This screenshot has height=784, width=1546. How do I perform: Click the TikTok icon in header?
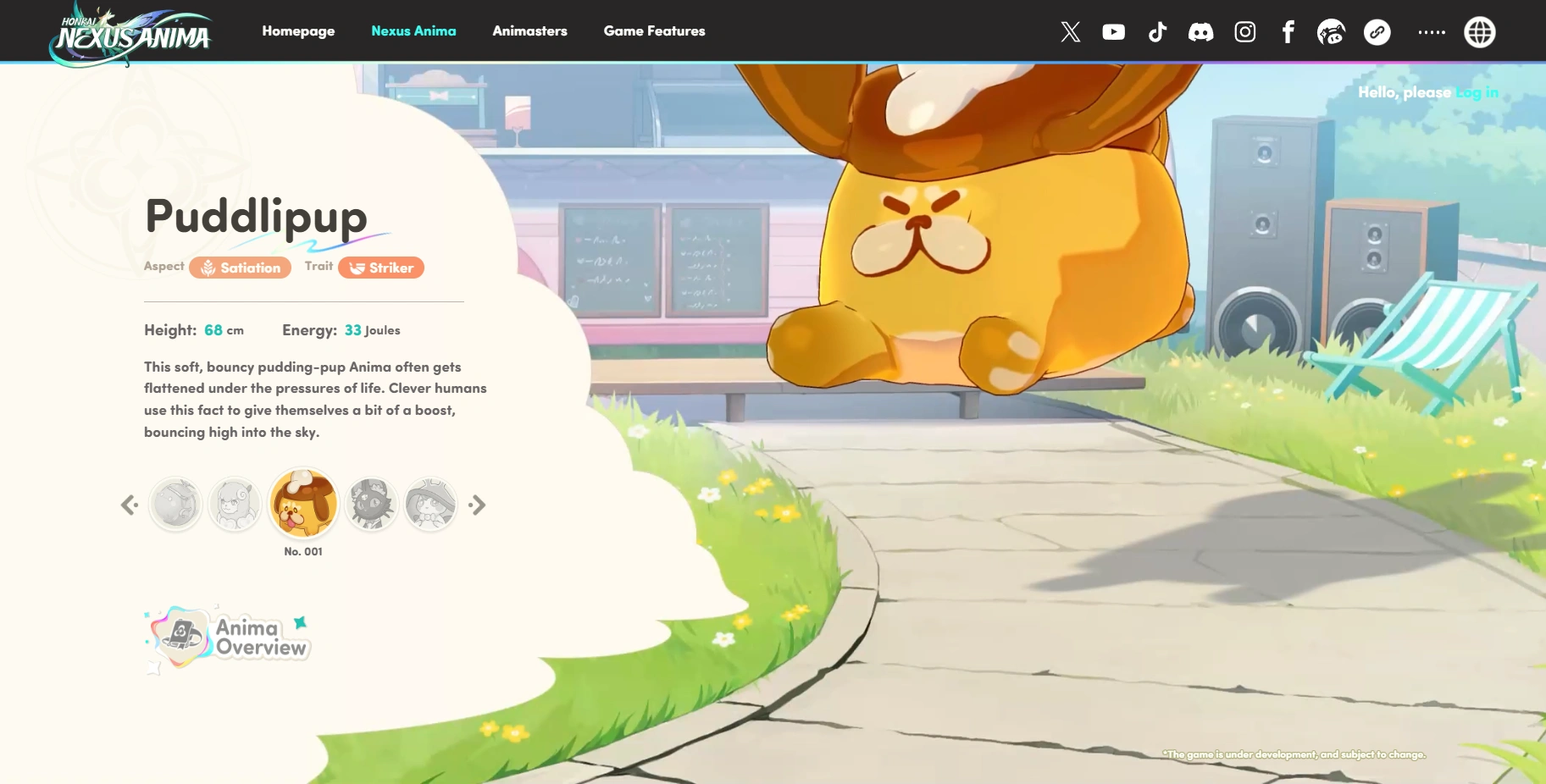tap(1157, 32)
